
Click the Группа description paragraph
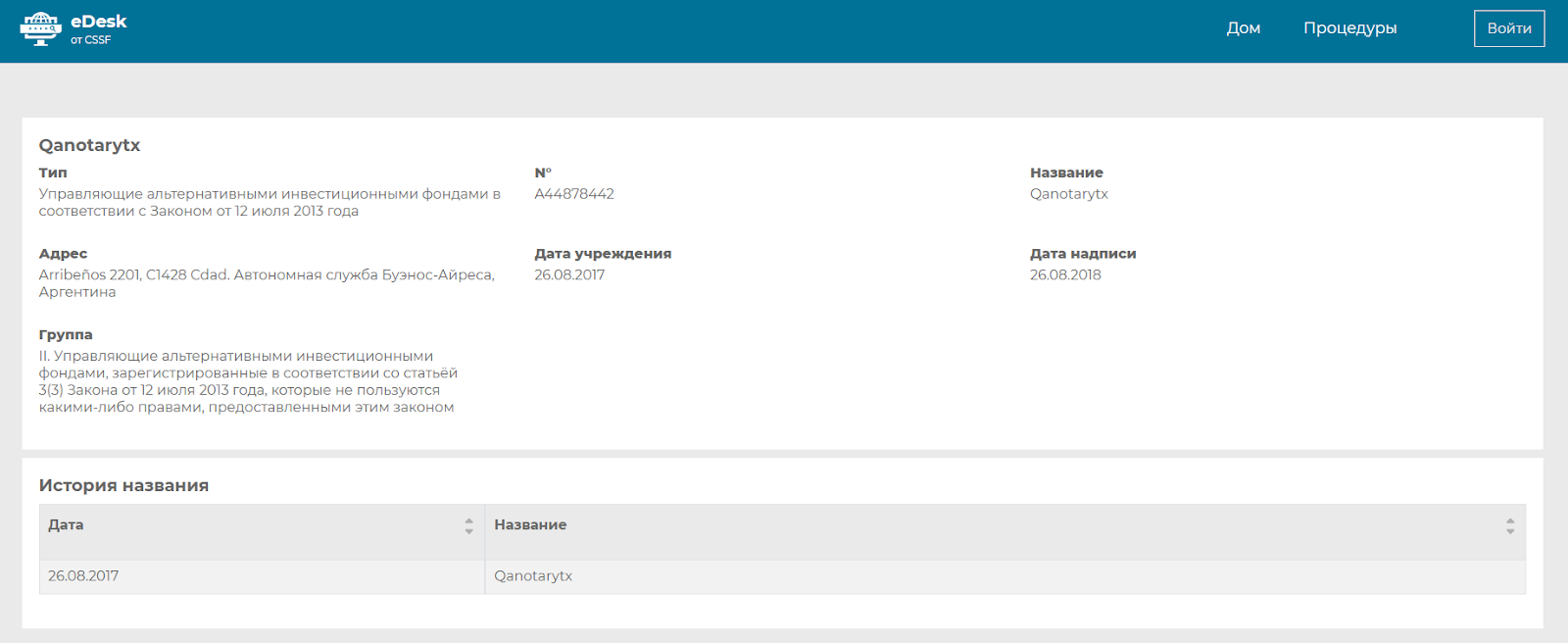click(x=248, y=382)
